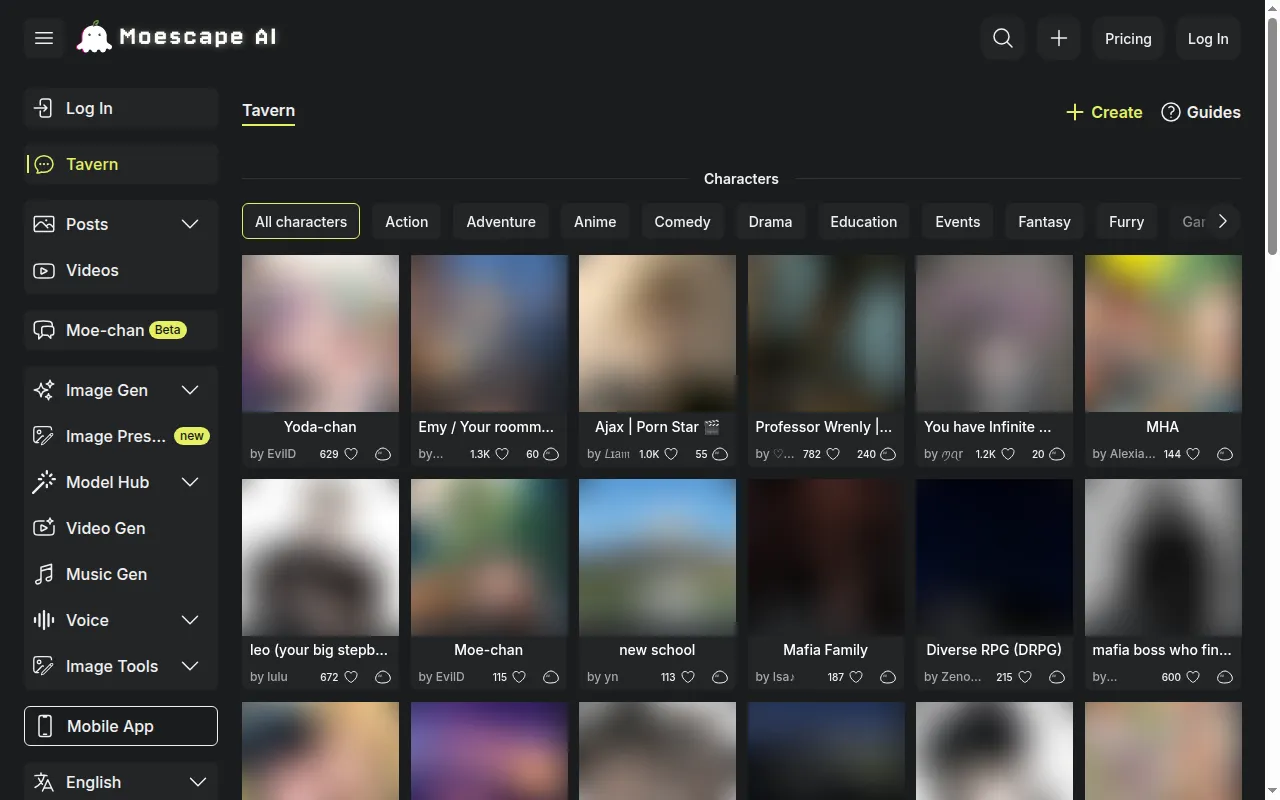This screenshot has width=1280, height=800.
Task: Click heart icon on MHA card
Action: [1193, 454]
